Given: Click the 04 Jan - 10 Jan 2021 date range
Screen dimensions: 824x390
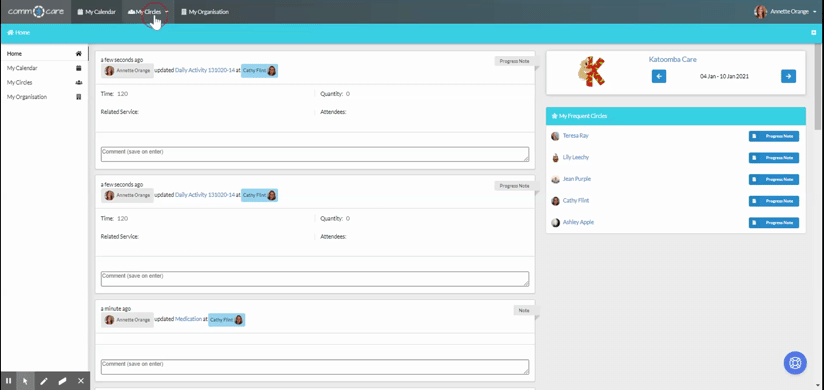Looking at the screenshot, I should pos(724,76).
